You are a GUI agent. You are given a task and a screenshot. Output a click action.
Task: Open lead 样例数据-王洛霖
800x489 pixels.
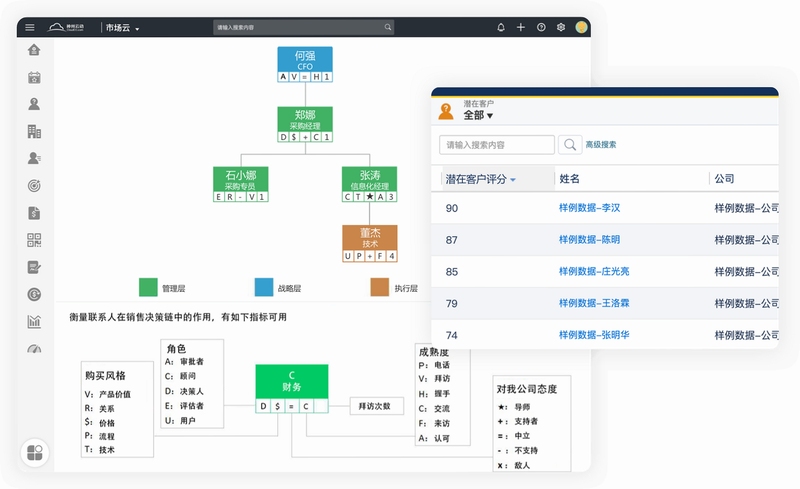[x=594, y=303]
